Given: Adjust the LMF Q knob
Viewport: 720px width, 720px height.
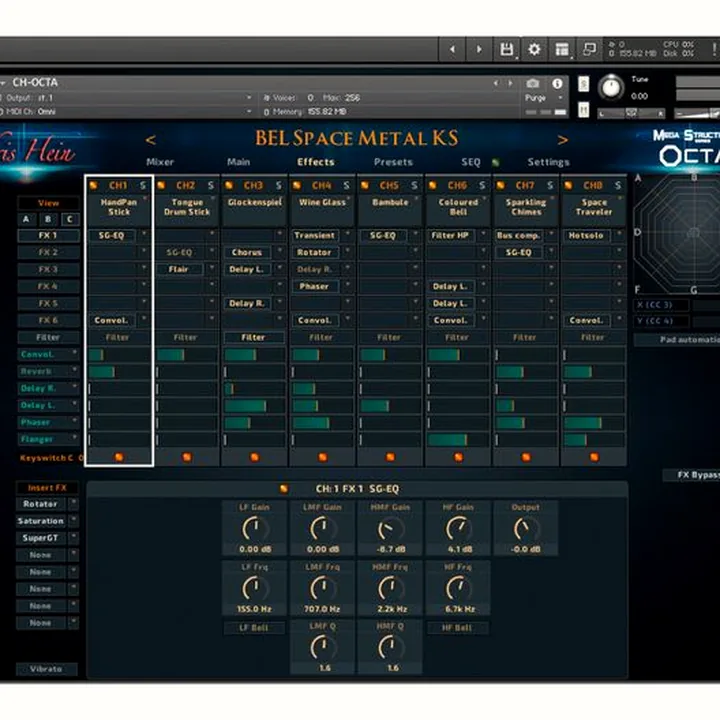Looking at the screenshot, I should click(x=323, y=647).
